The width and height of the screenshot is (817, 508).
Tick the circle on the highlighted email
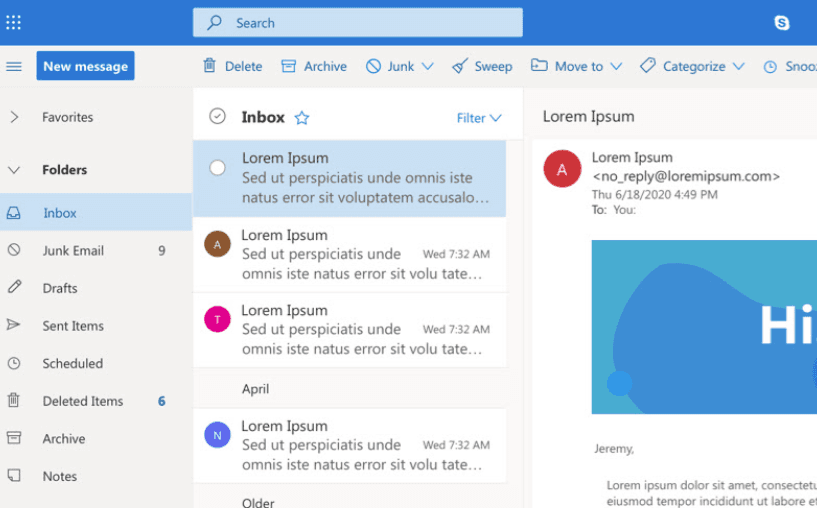217,168
